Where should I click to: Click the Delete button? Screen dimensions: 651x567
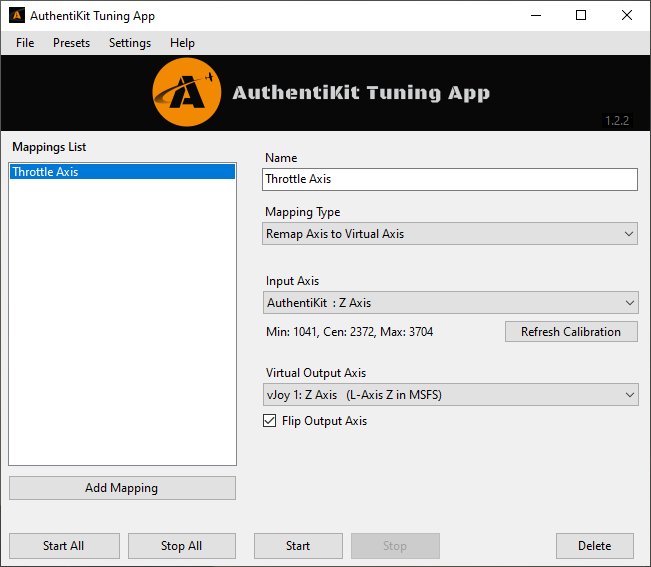[x=595, y=546]
